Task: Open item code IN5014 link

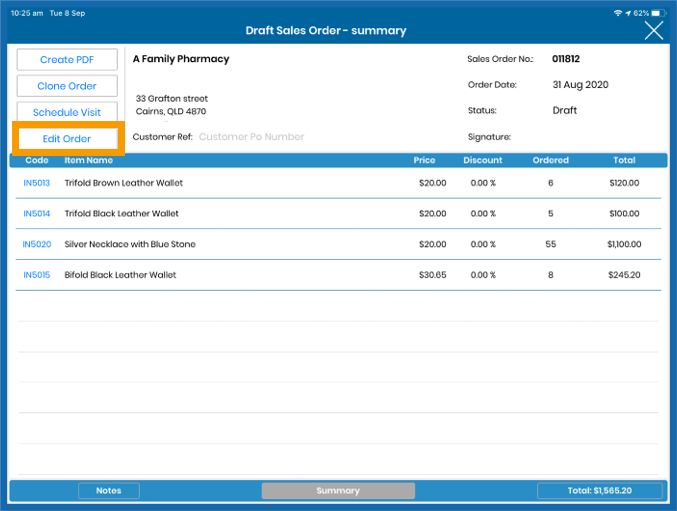Action: pos(36,214)
